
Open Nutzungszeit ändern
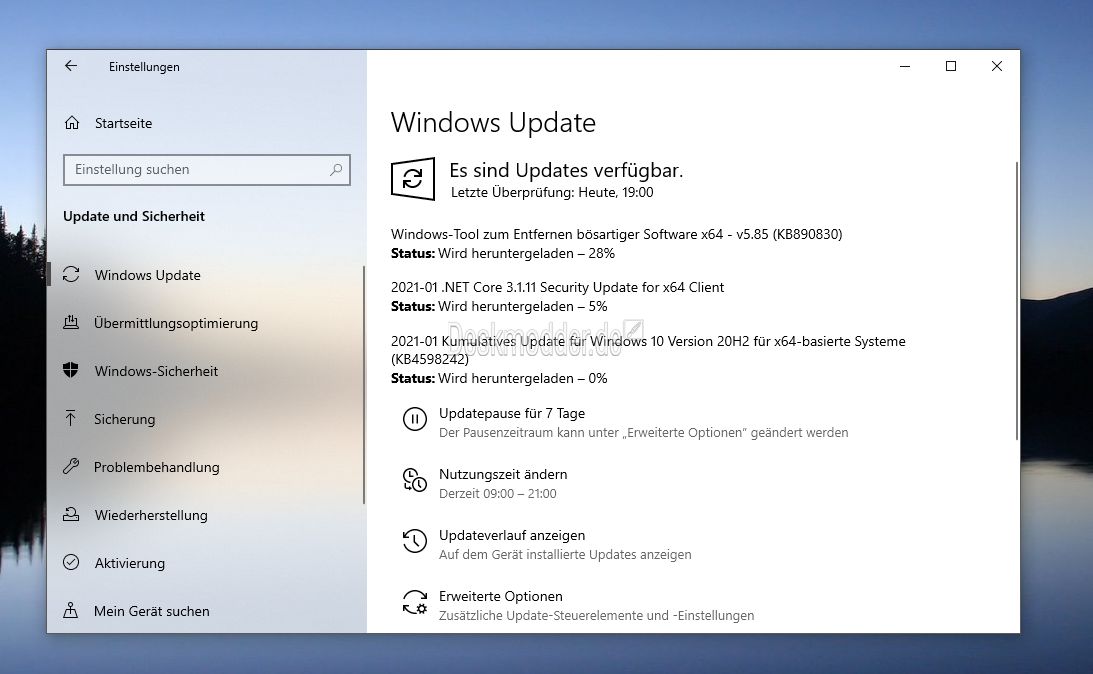tap(503, 474)
